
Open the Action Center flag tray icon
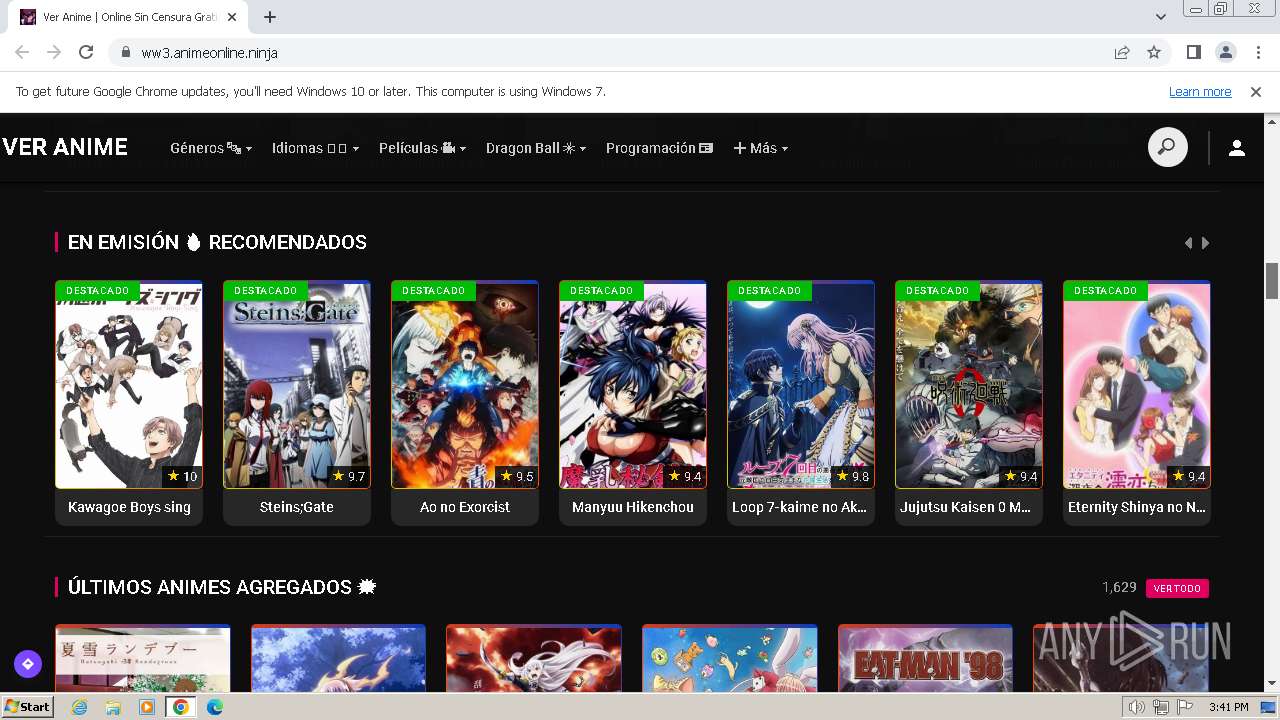pyautogui.click(x=1185, y=707)
